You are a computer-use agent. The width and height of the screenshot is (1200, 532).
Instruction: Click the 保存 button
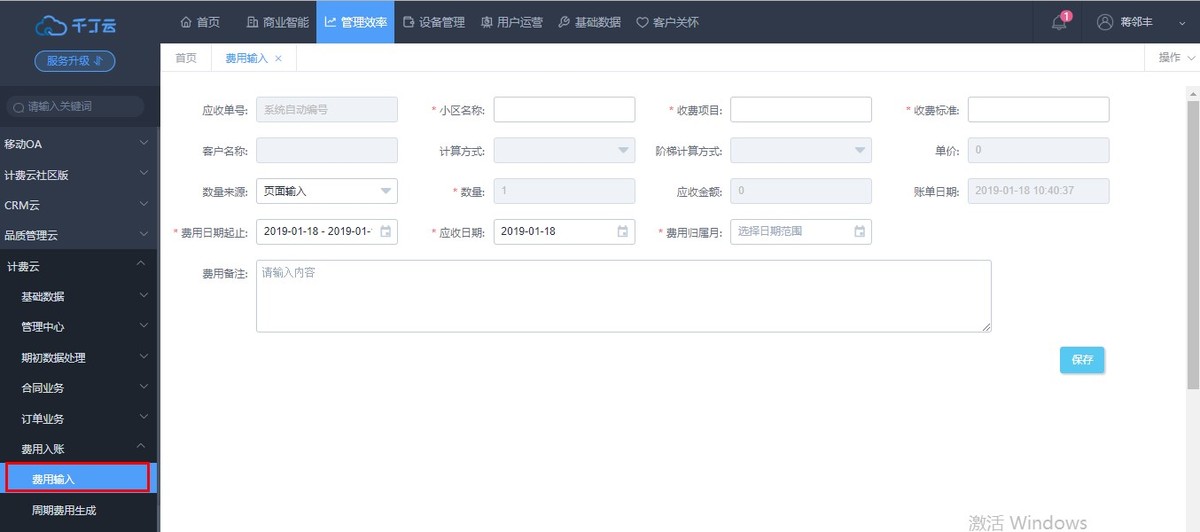[1082, 360]
